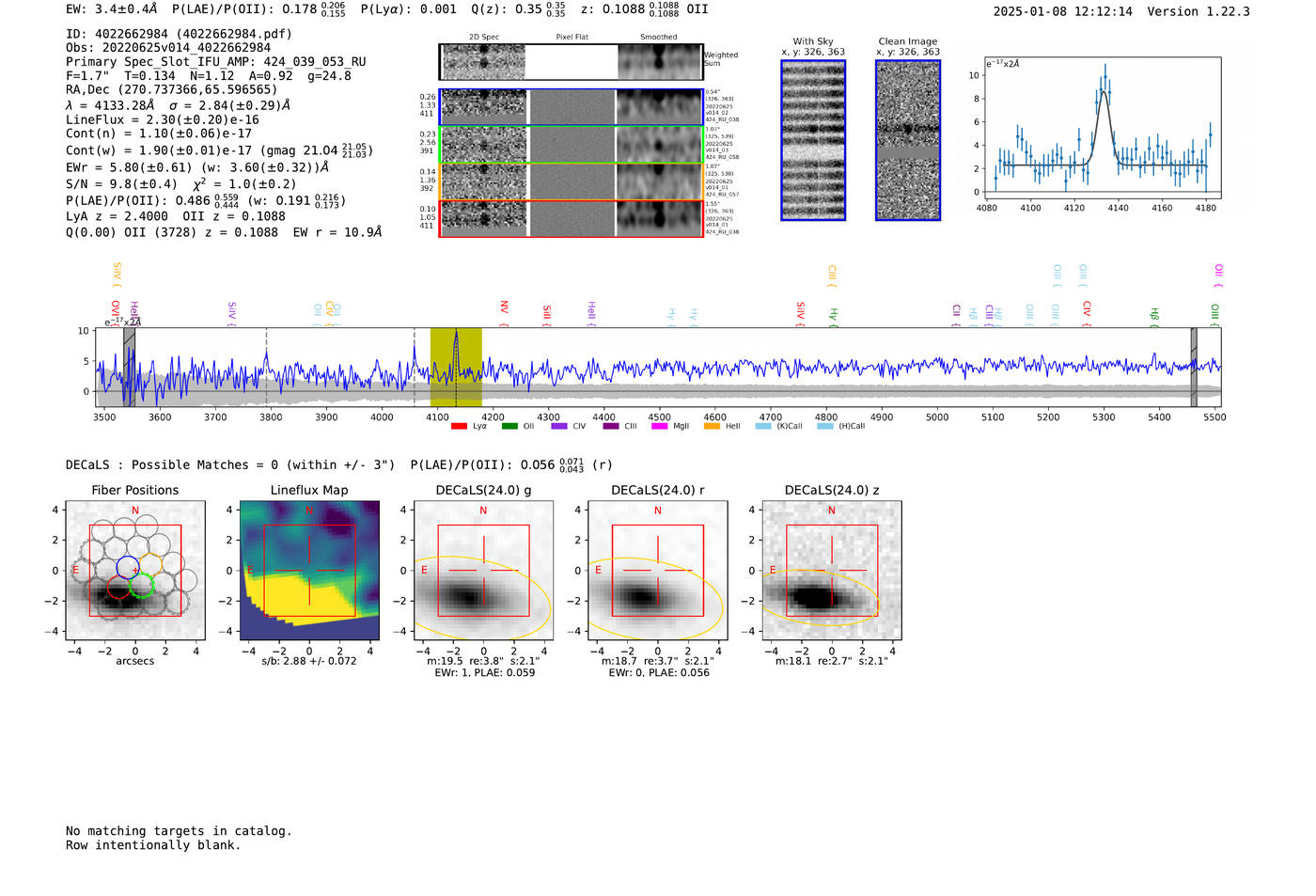The width and height of the screenshot is (1316, 896).
Task: Select the blue-bordered 2D fiber spectrum row
Action: point(571,107)
